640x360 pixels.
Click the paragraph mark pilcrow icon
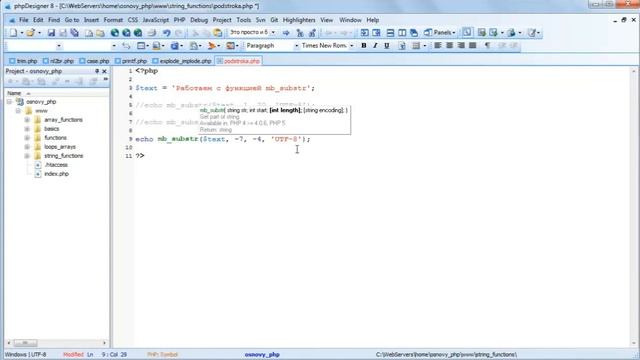(x=487, y=45)
